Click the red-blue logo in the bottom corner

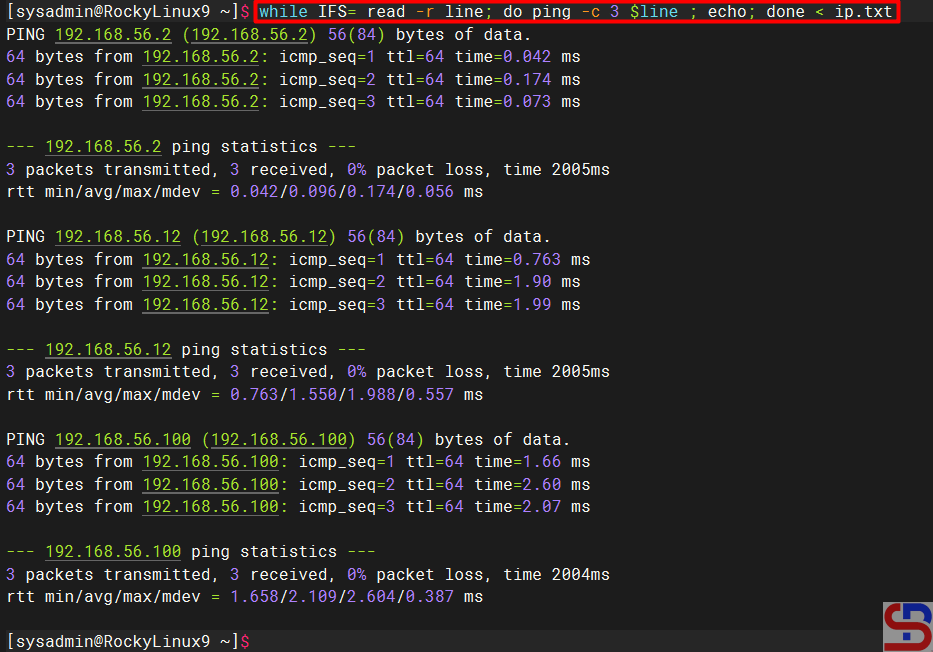(907, 626)
